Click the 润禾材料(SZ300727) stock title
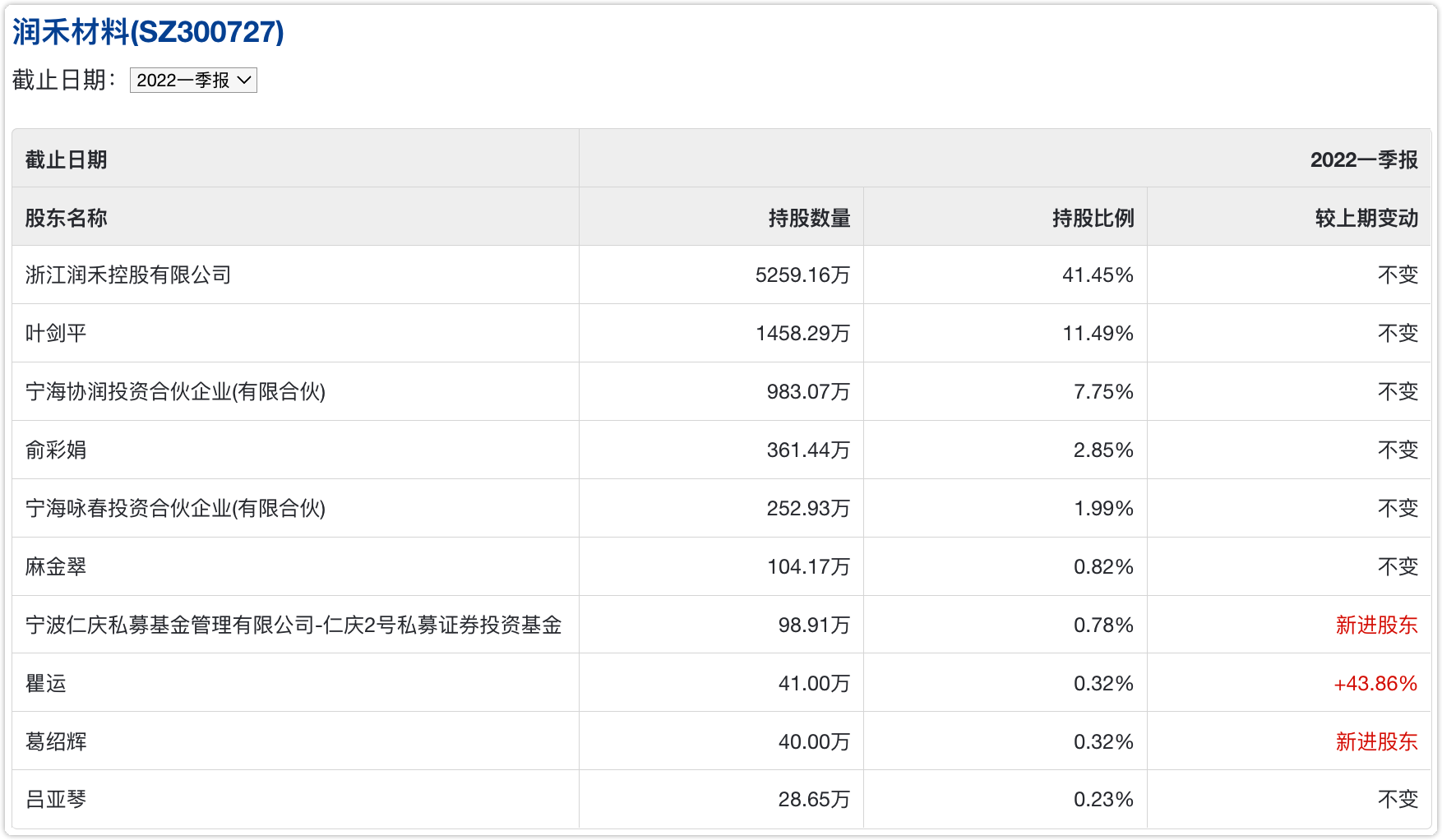Viewport: 1442px width, 840px height. click(x=148, y=32)
